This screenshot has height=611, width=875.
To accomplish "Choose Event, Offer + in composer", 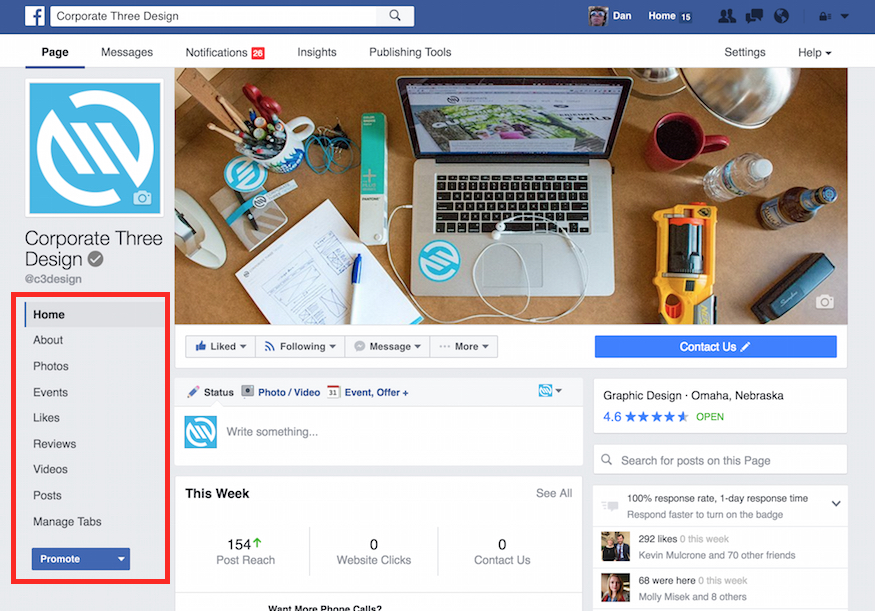I will coord(368,392).
